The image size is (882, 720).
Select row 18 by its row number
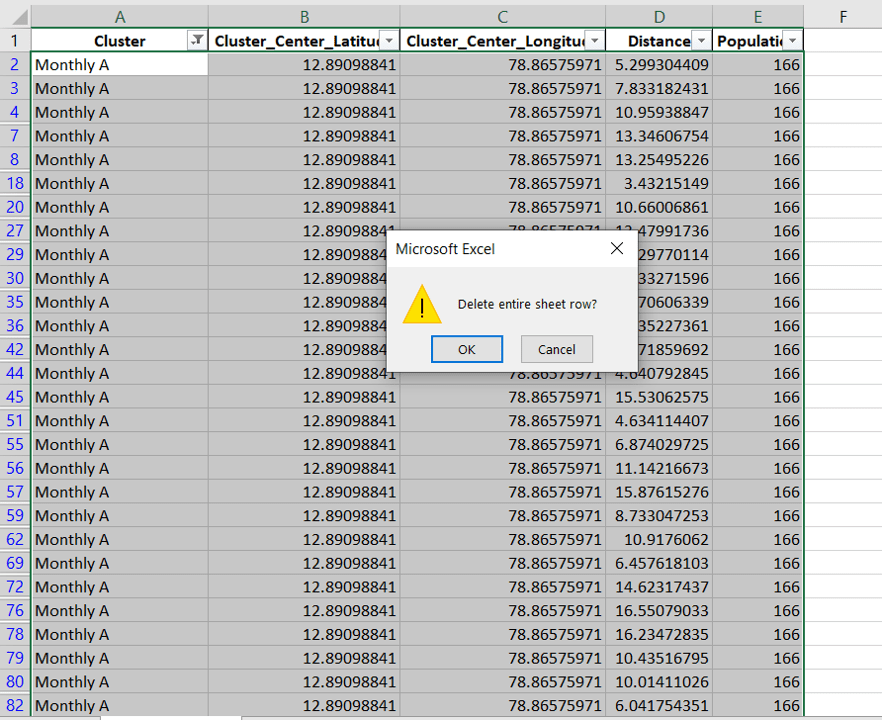[15, 183]
